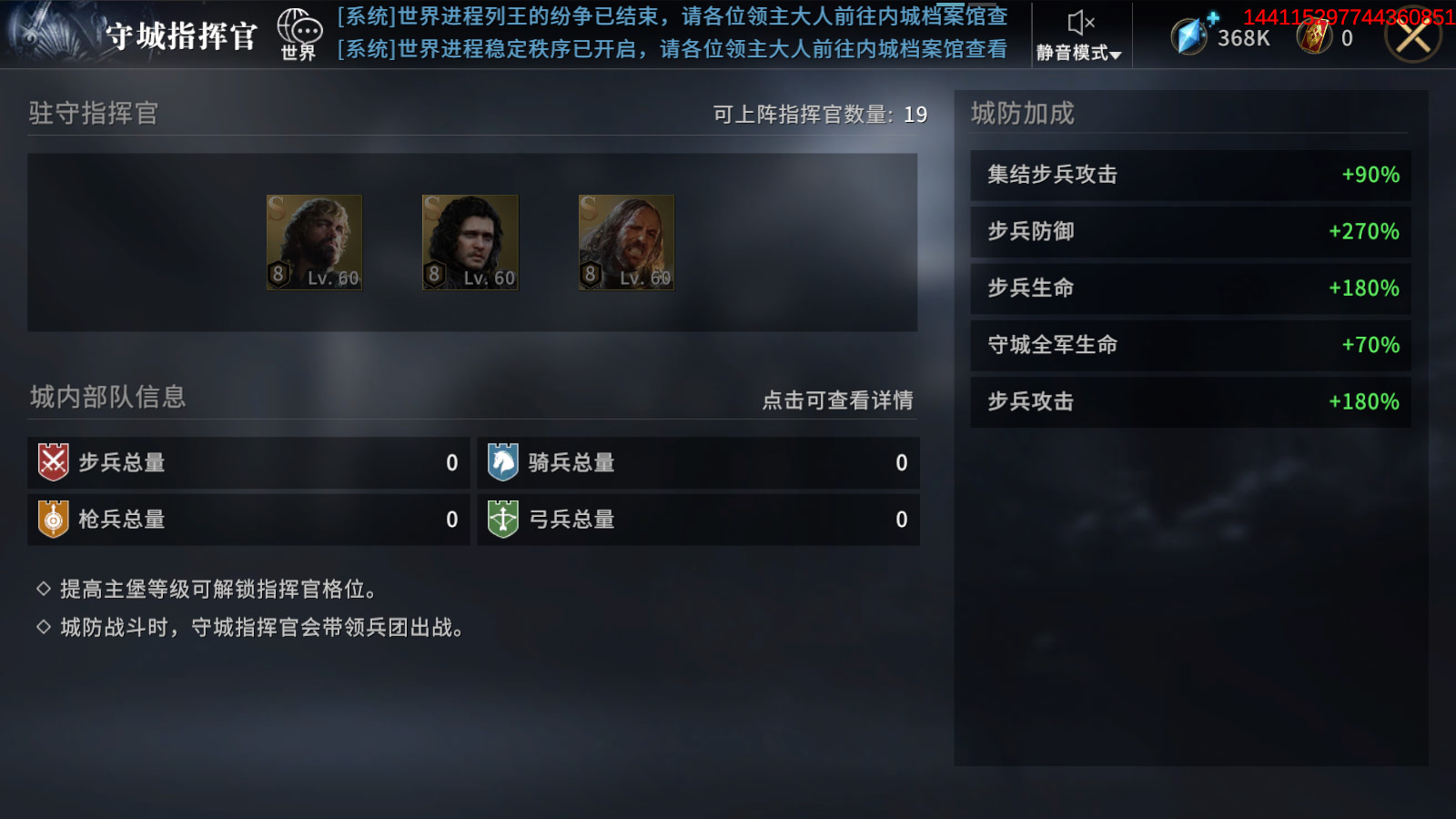Click the infantry shield icon
1456x819 pixels.
[54, 462]
